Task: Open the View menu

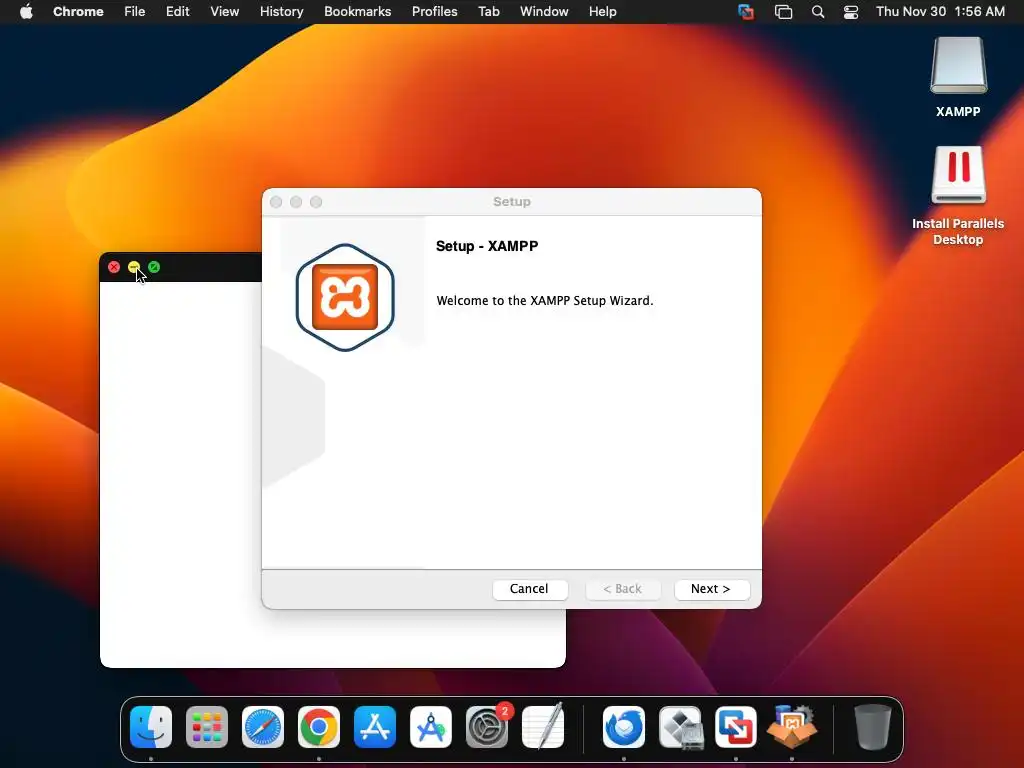Action: coord(225,11)
